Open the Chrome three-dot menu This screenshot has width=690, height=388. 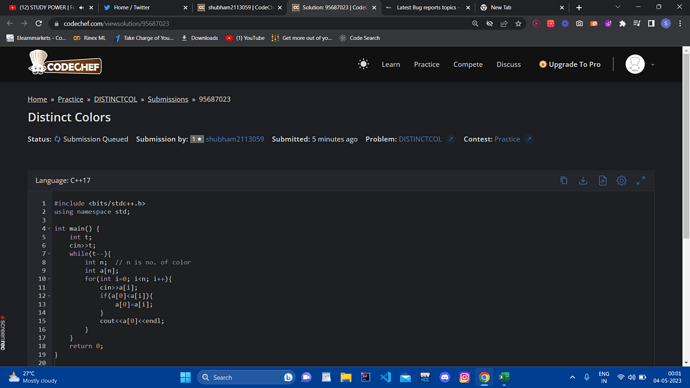click(680, 23)
